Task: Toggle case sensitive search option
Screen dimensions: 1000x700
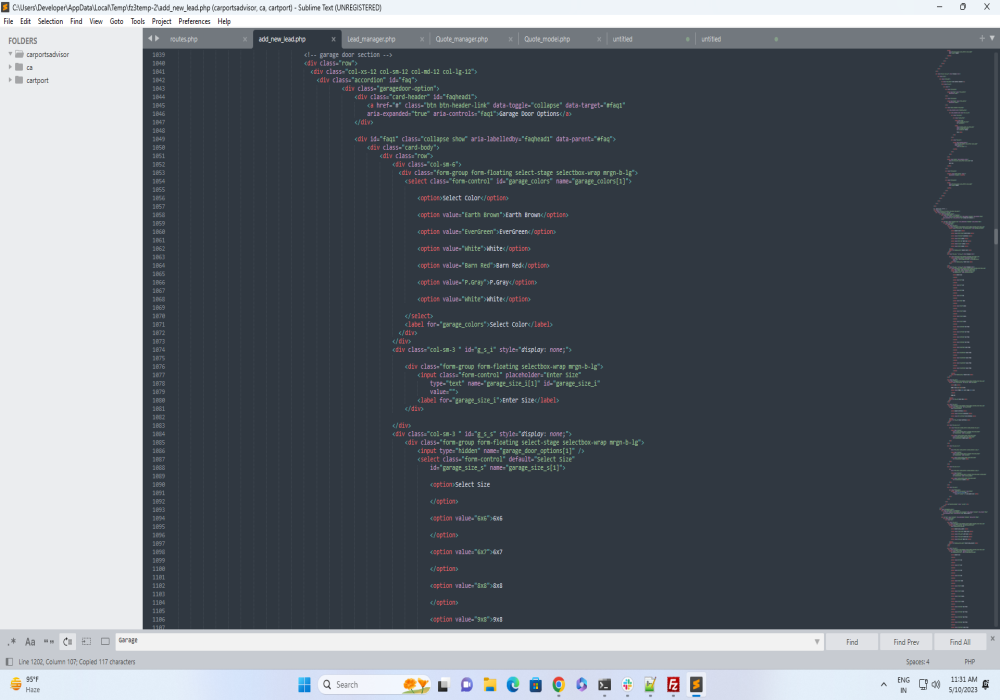Action: coord(30,641)
